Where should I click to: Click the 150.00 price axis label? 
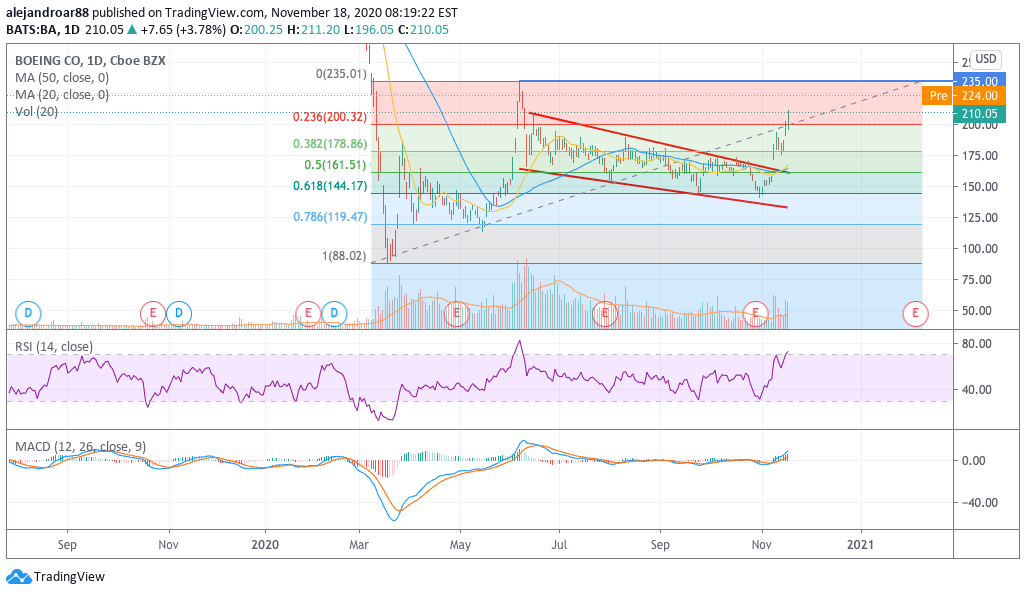tap(980, 187)
